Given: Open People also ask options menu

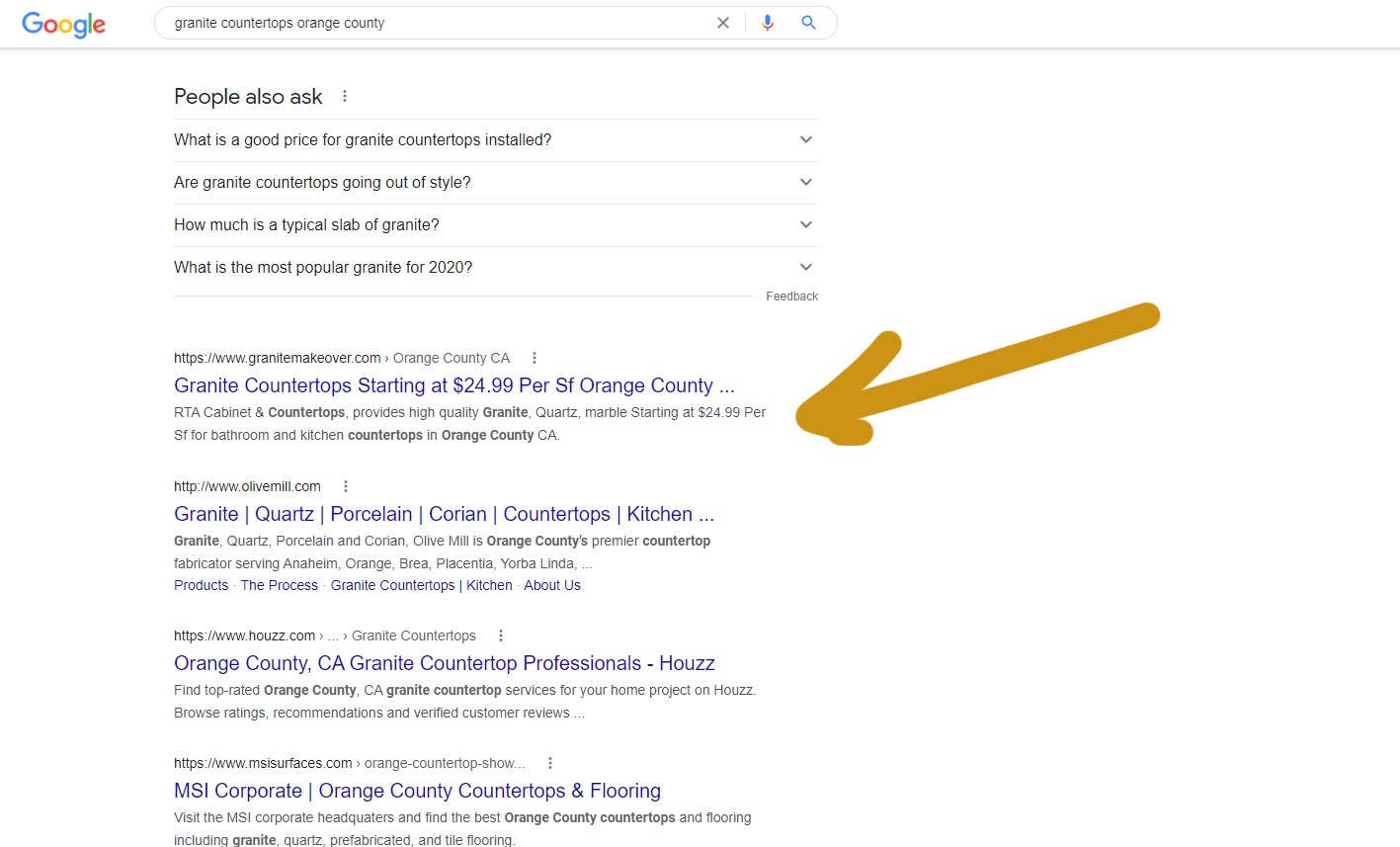Looking at the screenshot, I should point(345,96).
